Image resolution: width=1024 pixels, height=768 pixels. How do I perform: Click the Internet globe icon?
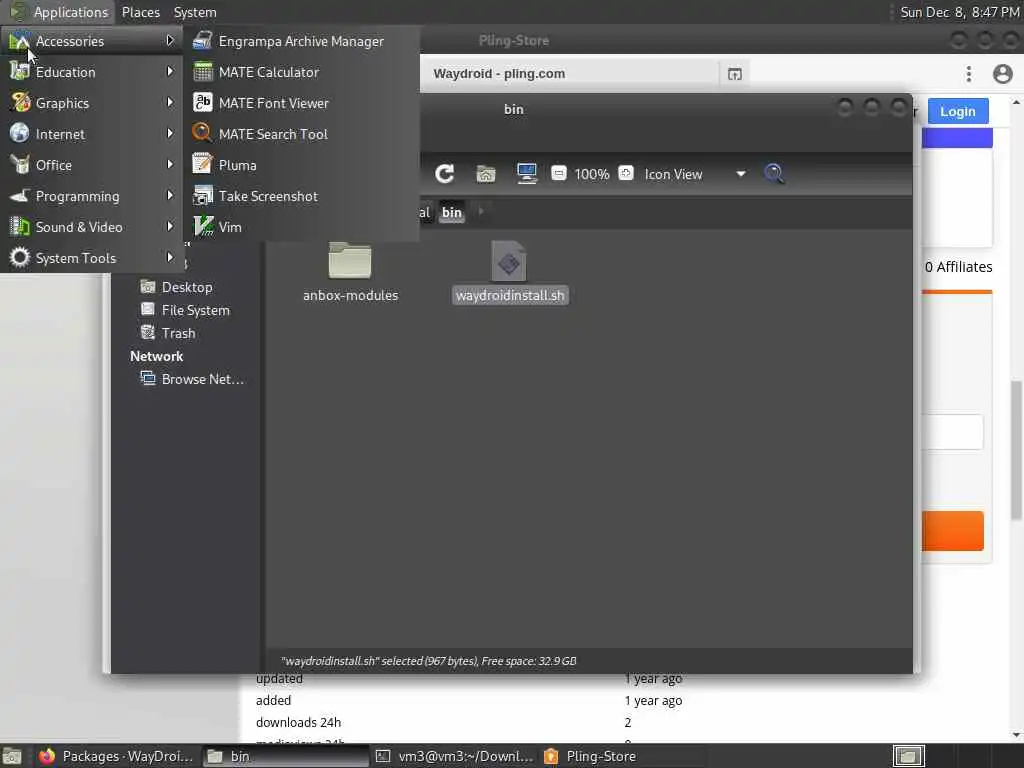20,133
